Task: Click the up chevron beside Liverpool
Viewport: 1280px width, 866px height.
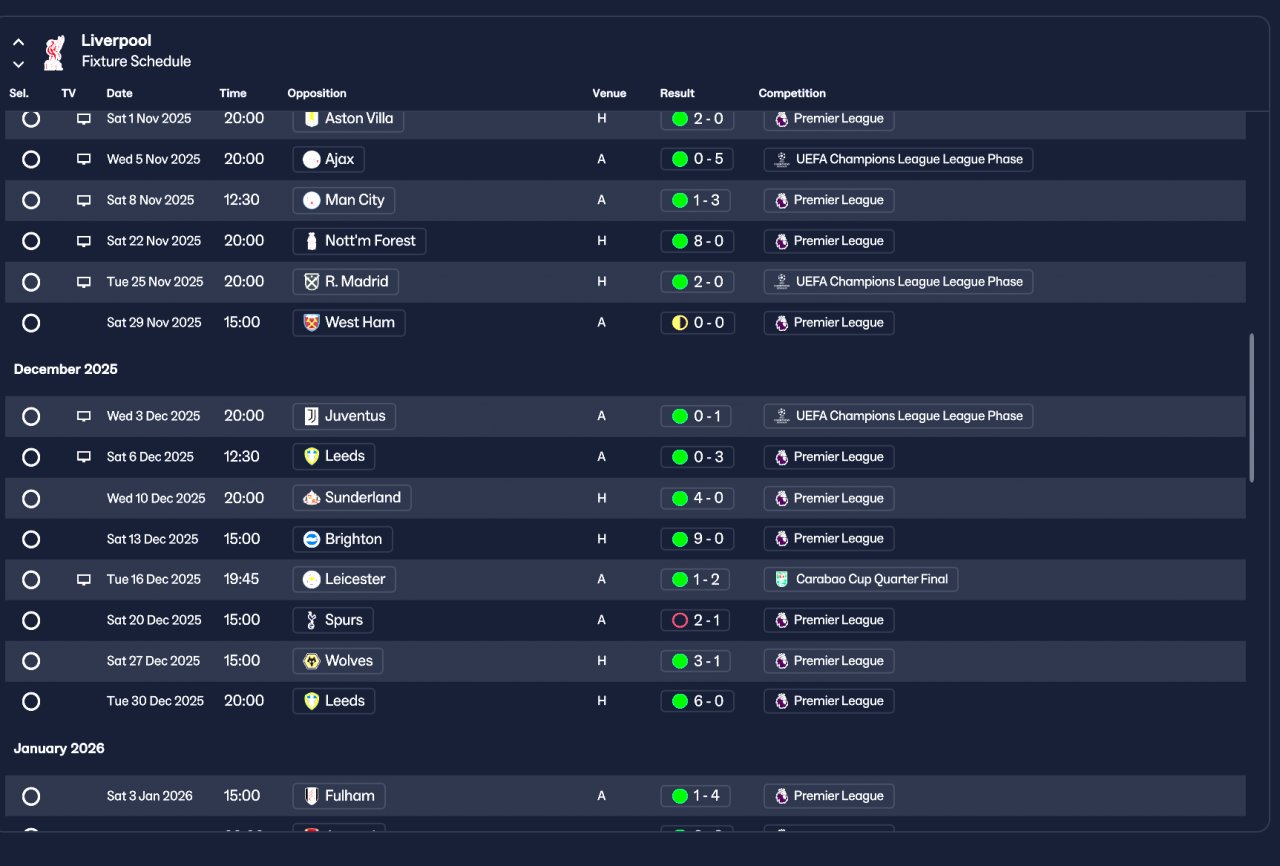Action: coord(18,42)
